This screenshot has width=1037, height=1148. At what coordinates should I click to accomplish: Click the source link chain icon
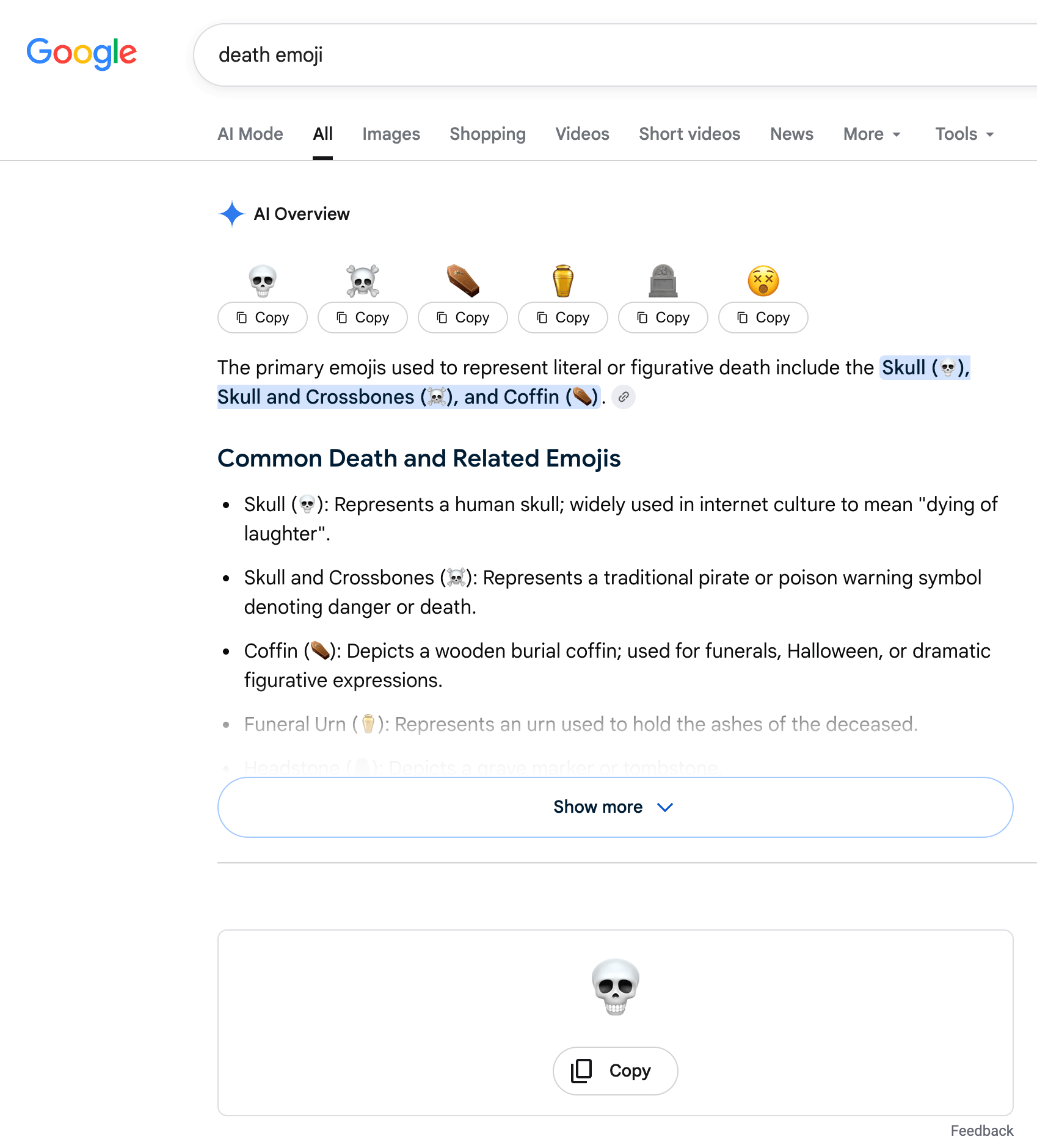tap(624, 397)
